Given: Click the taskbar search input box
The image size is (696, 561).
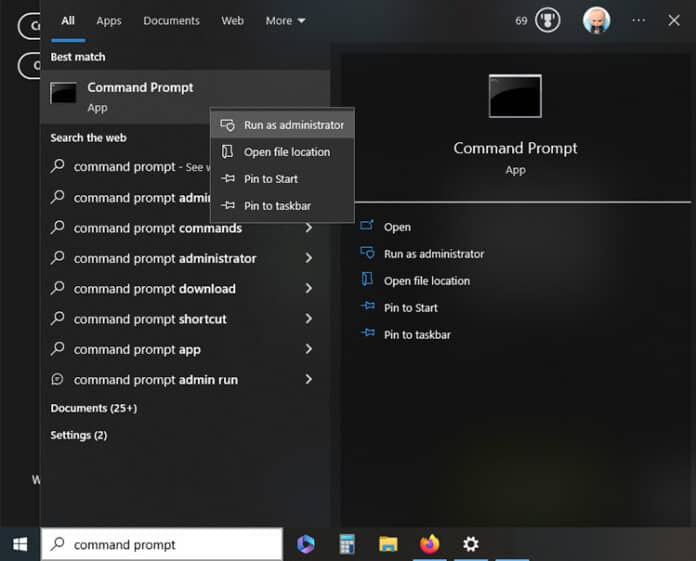Looking at the screenshot, I should point(162,544).
